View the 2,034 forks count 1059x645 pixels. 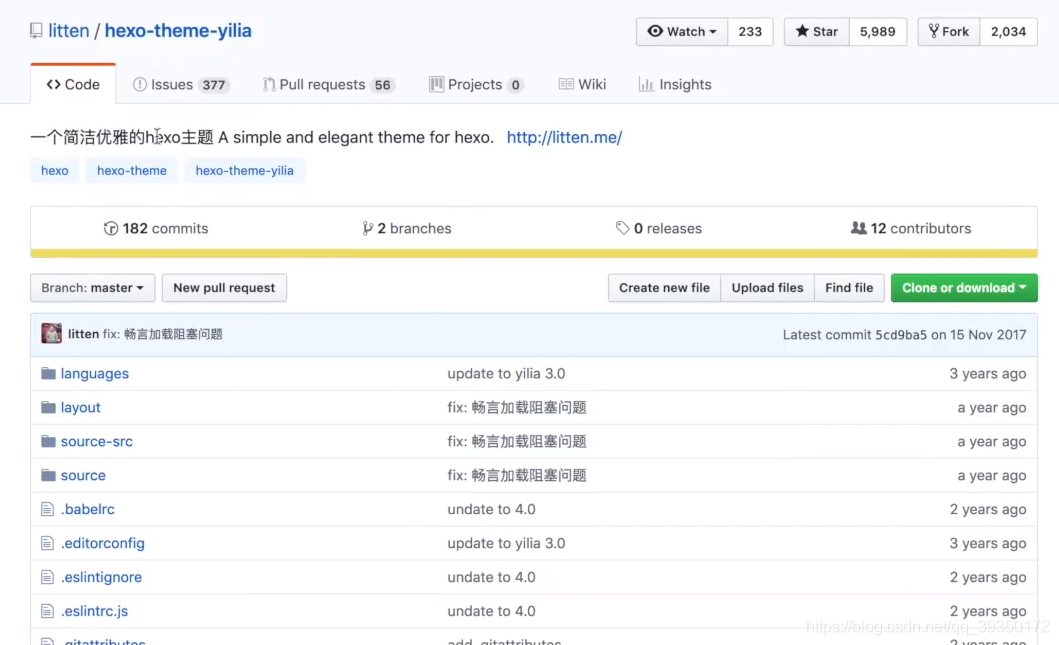tap(1008, 32)
